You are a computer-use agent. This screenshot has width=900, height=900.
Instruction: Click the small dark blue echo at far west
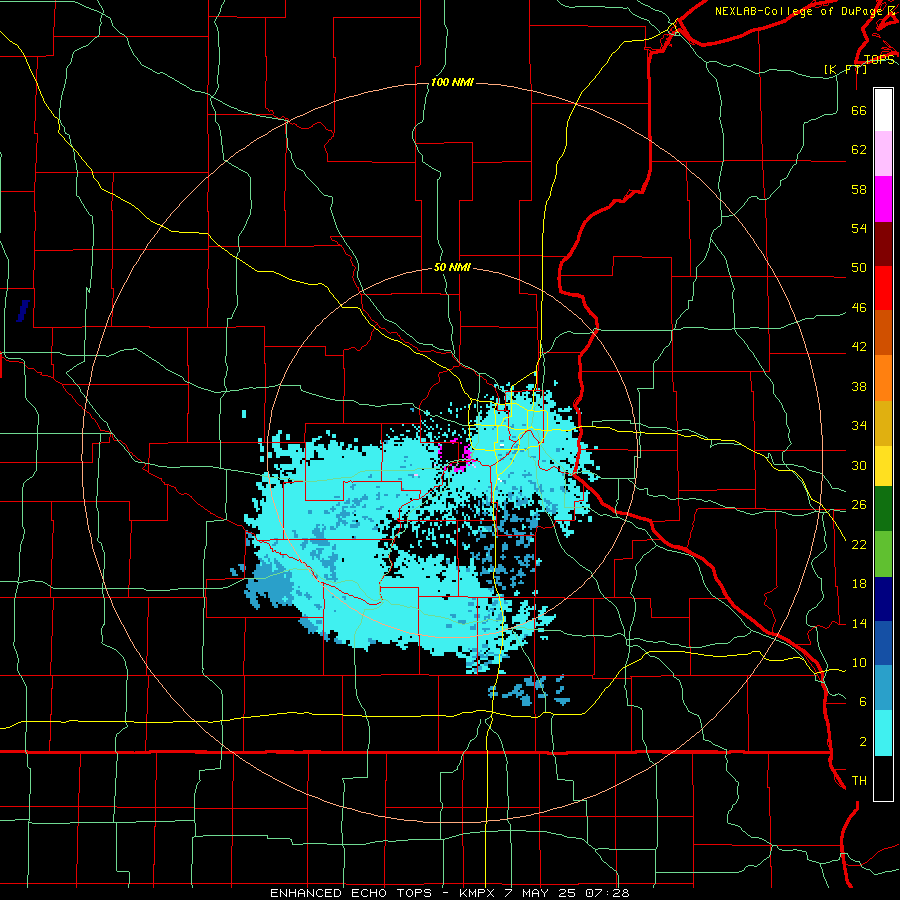22,311
